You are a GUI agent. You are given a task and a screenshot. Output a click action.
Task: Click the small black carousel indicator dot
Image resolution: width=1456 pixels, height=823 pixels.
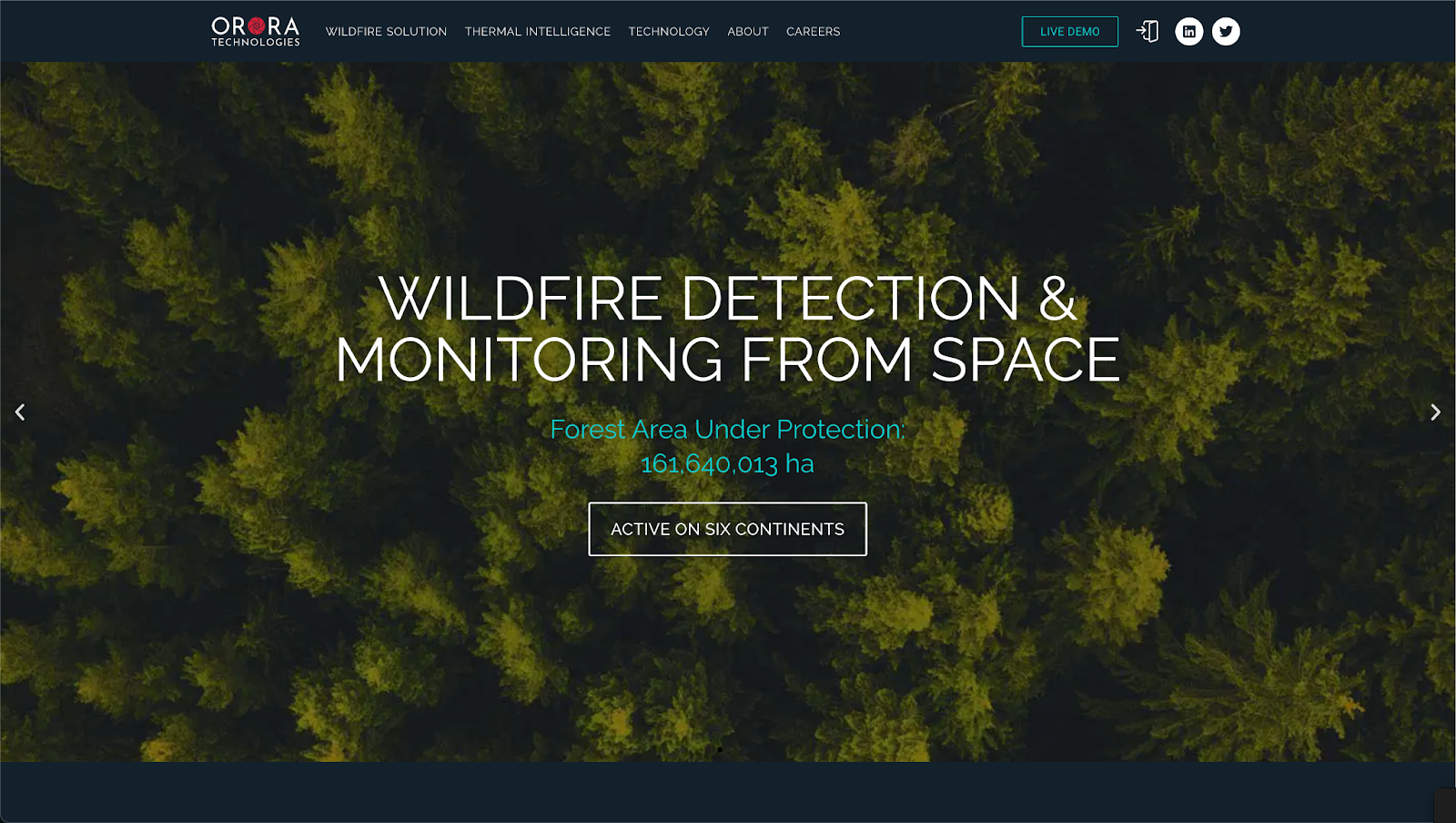pos(720,749)
